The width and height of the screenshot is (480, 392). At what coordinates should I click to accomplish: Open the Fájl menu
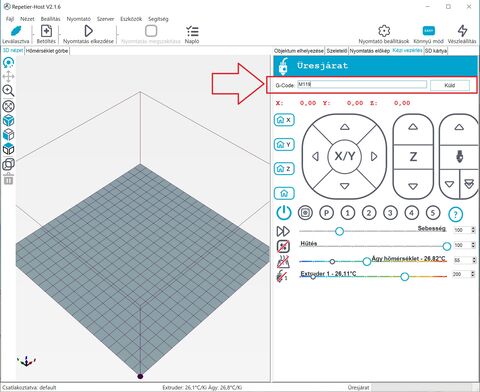click(10, 19)
